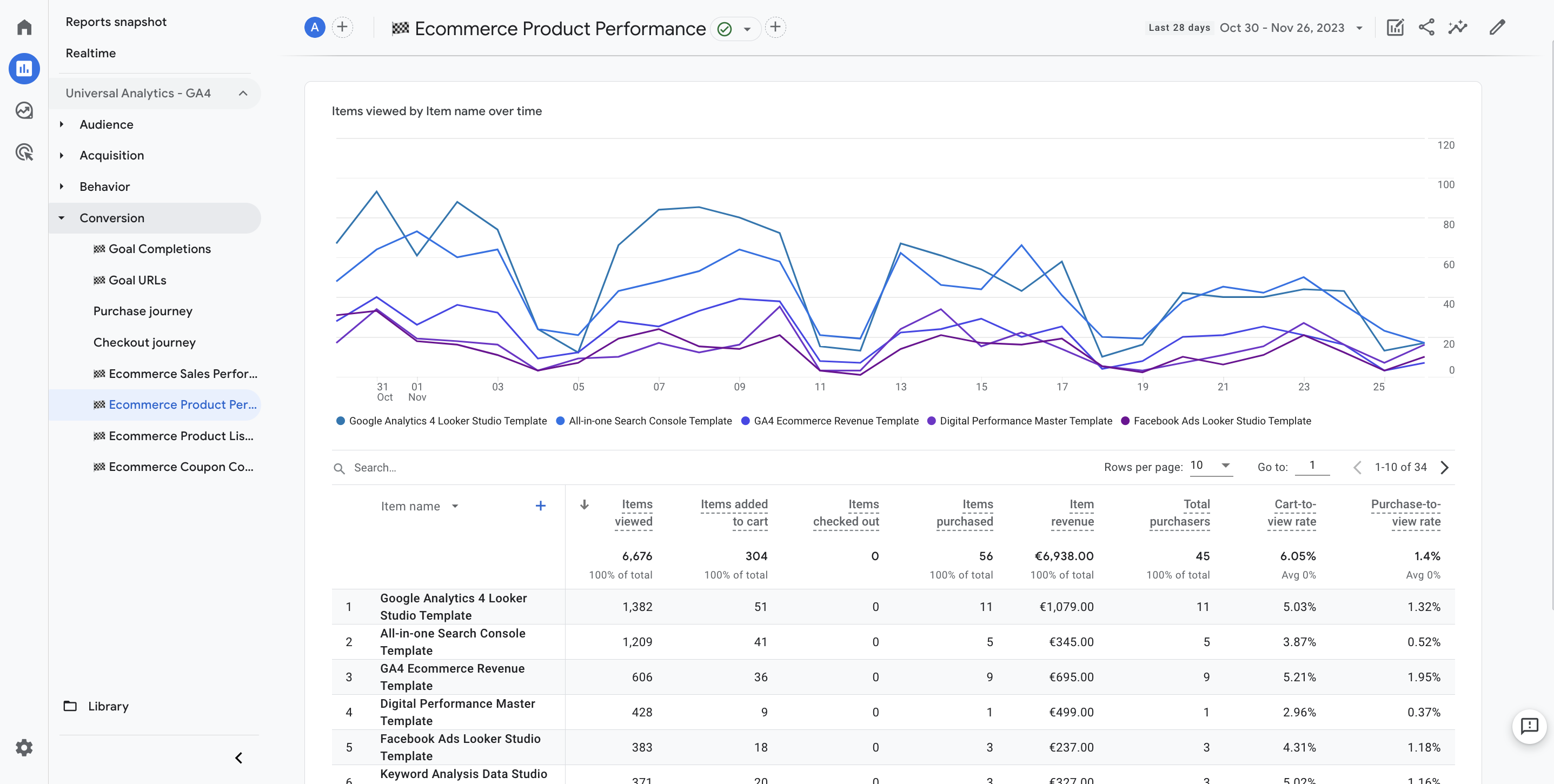Click All-in-one Search Console legend dot
Screen dimensions: 1554x784
pyautogui.click(x=560, y=421)
